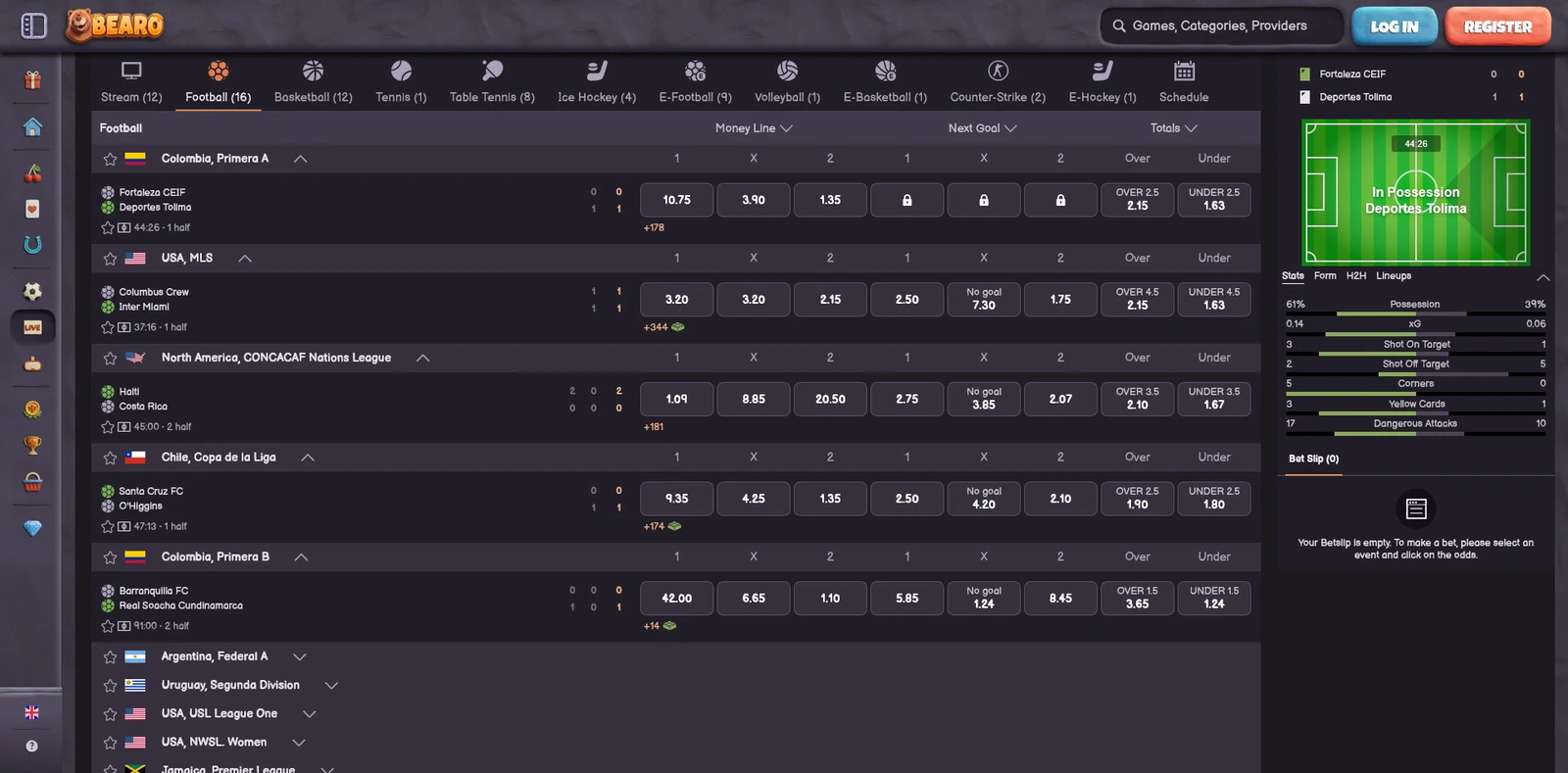Screen dimensions: 1568x773
Task: Switch to the Form tab
Action: [x=1325, y=276]
